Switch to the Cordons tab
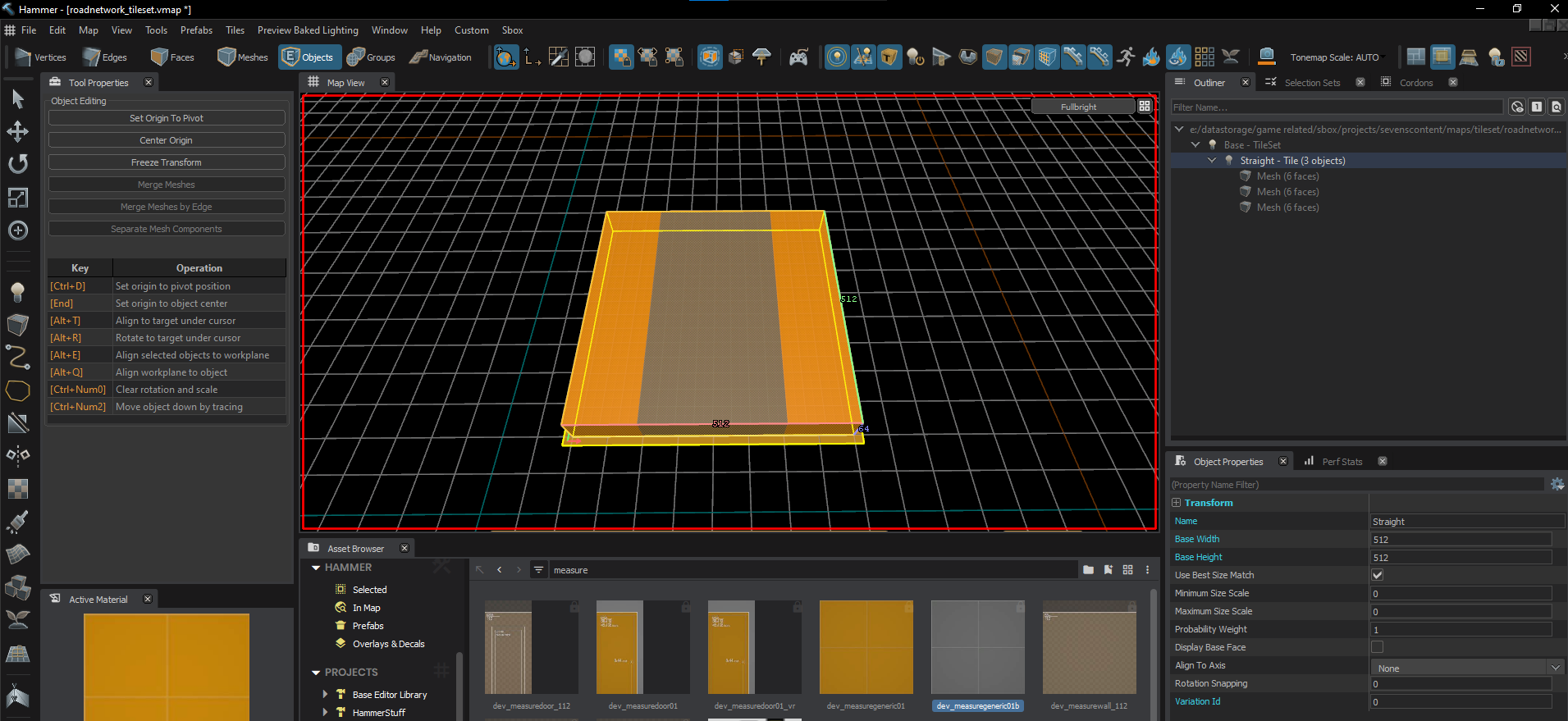The image size is (1568, 721). (x=1415, y=83)
